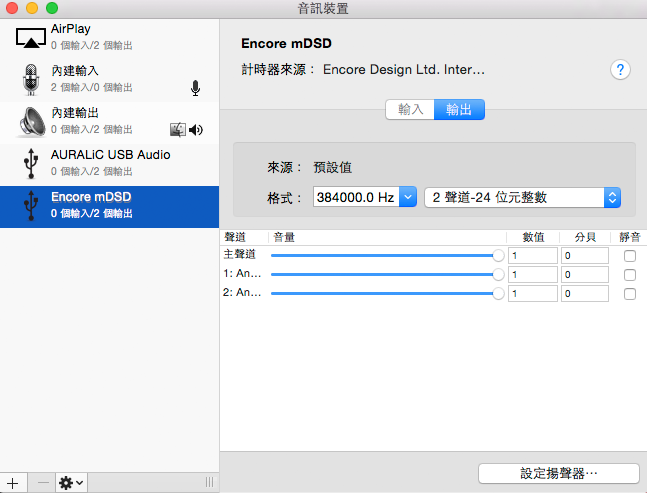Click the channel 1: An… volume slider
This screenshot has width=647, height=493.
(x=387, y=275)
